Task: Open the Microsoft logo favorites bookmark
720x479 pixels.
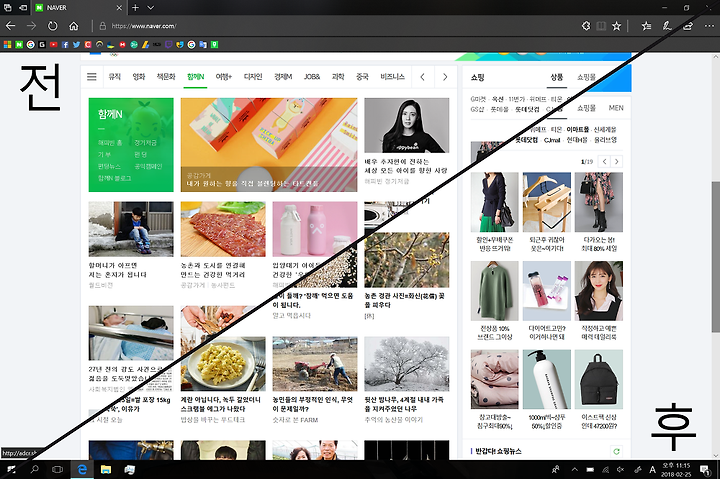Action: pyautogui.click(x=7, y=45)
